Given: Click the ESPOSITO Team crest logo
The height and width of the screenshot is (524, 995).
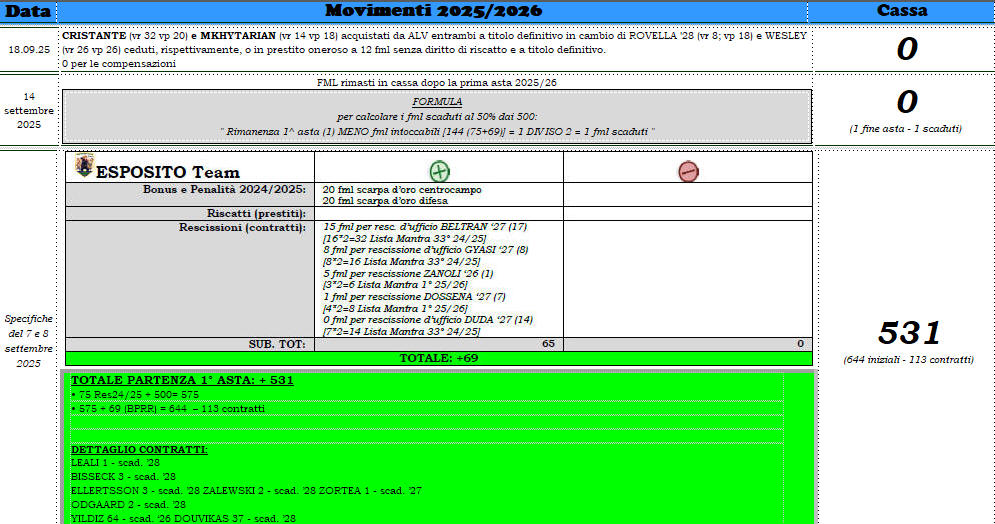Looking at the screenshot, I should pyautogui.click(x=84, y=166).
